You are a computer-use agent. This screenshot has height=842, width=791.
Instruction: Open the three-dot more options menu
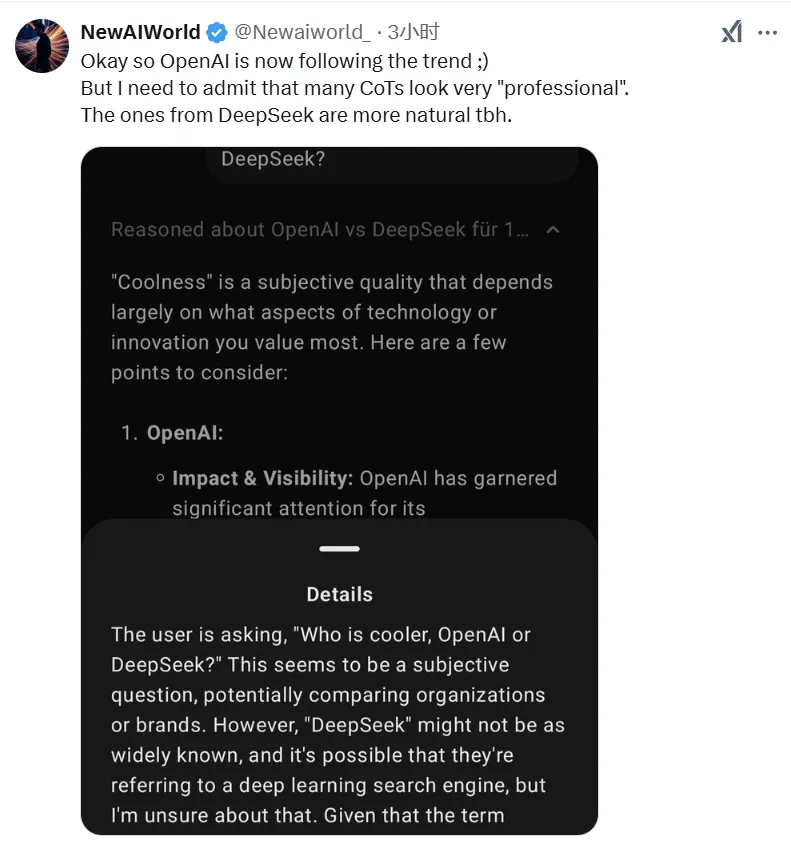[x=767, y=32]
